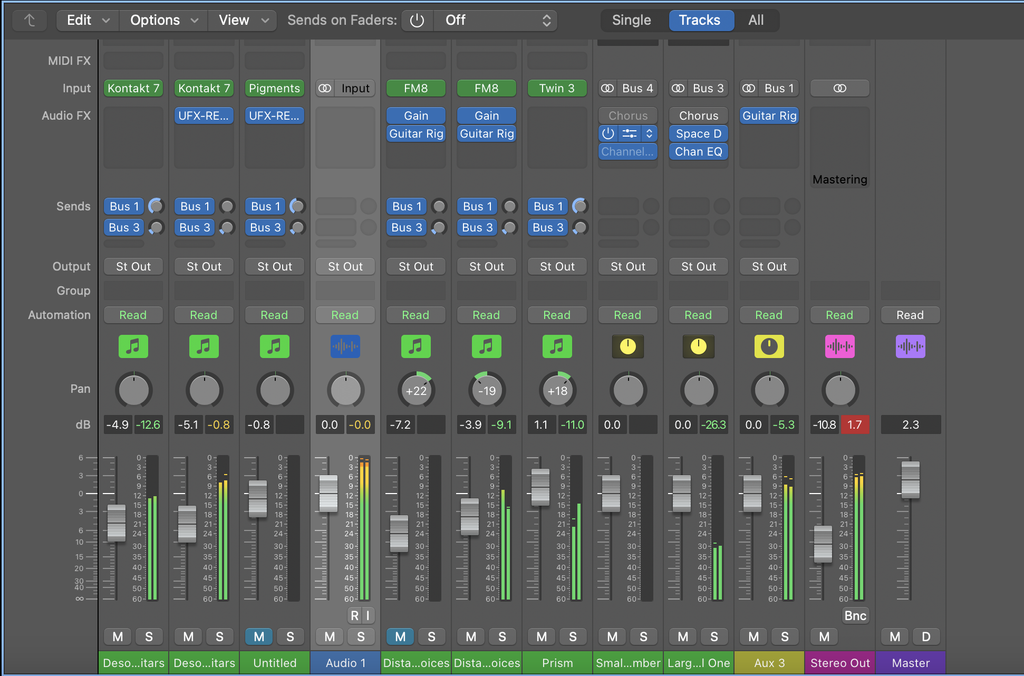Click the up arrow icon in top-left corner
Image resolution: width=1024 pixels, height=676 pixels.
(27, 19)
